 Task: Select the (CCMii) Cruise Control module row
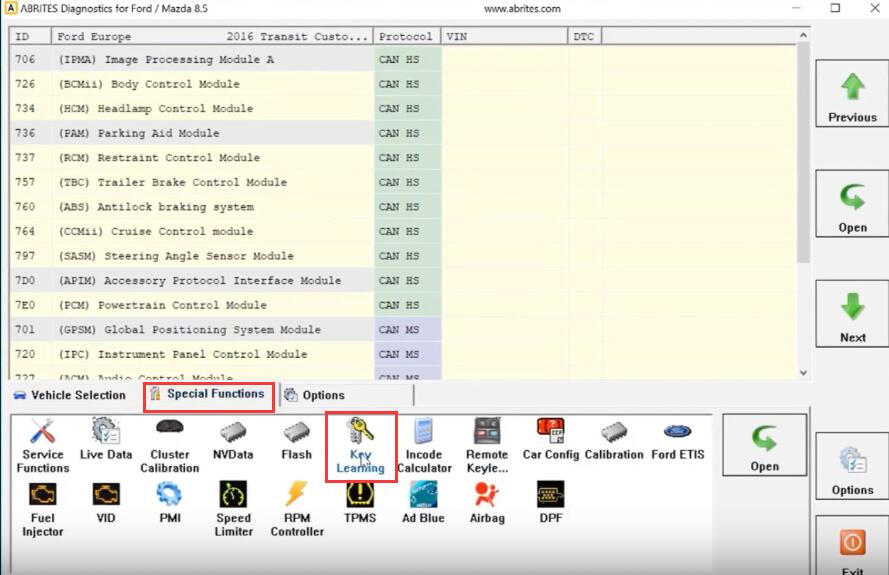tap(403, 231)
